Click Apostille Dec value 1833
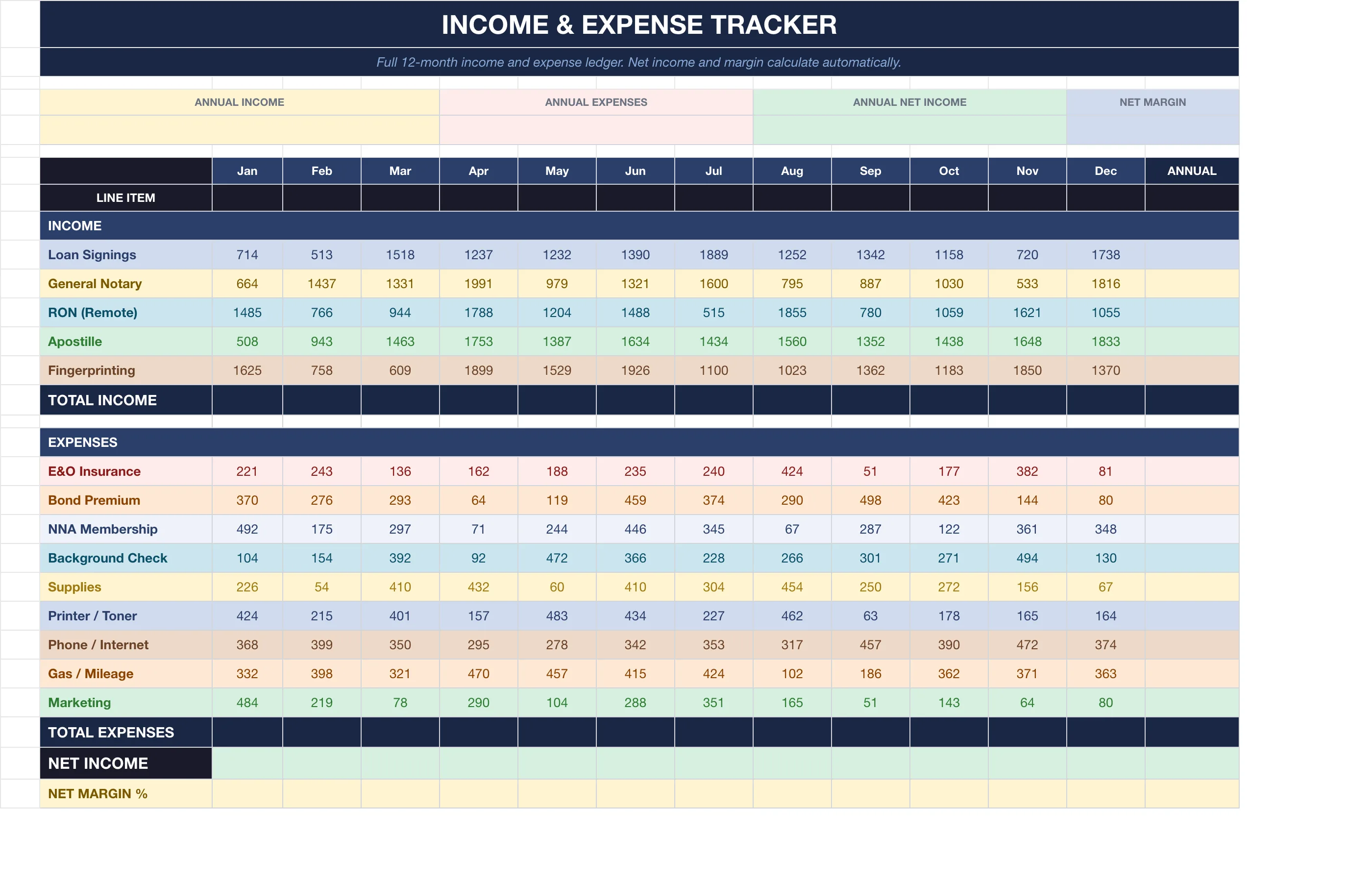1372x882 pixels. 1105,342
